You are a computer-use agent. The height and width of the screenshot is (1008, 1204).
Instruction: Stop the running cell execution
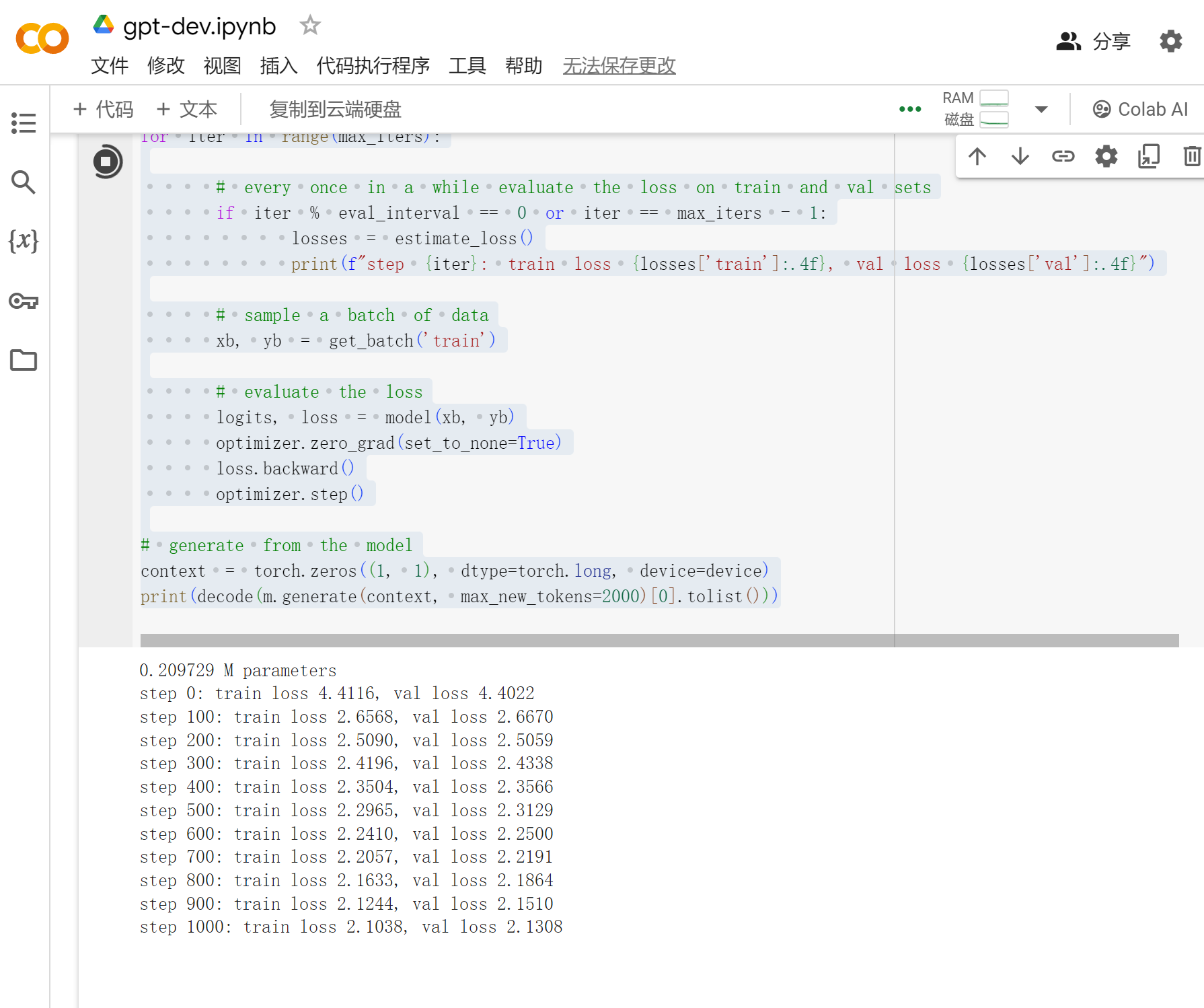click(x=107, y=161)
